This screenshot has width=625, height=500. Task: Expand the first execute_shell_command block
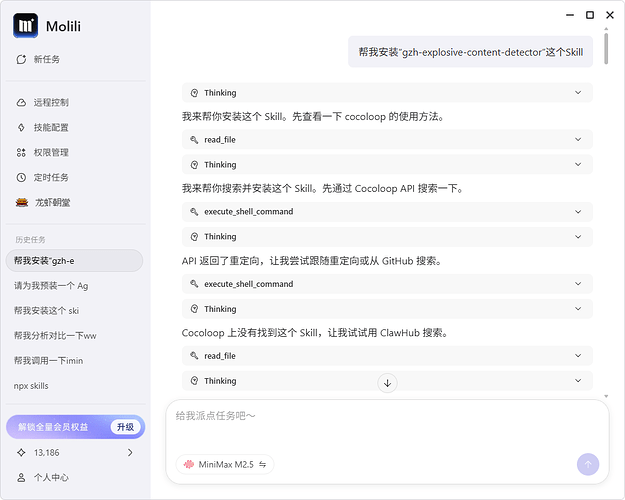coord(387,212)
